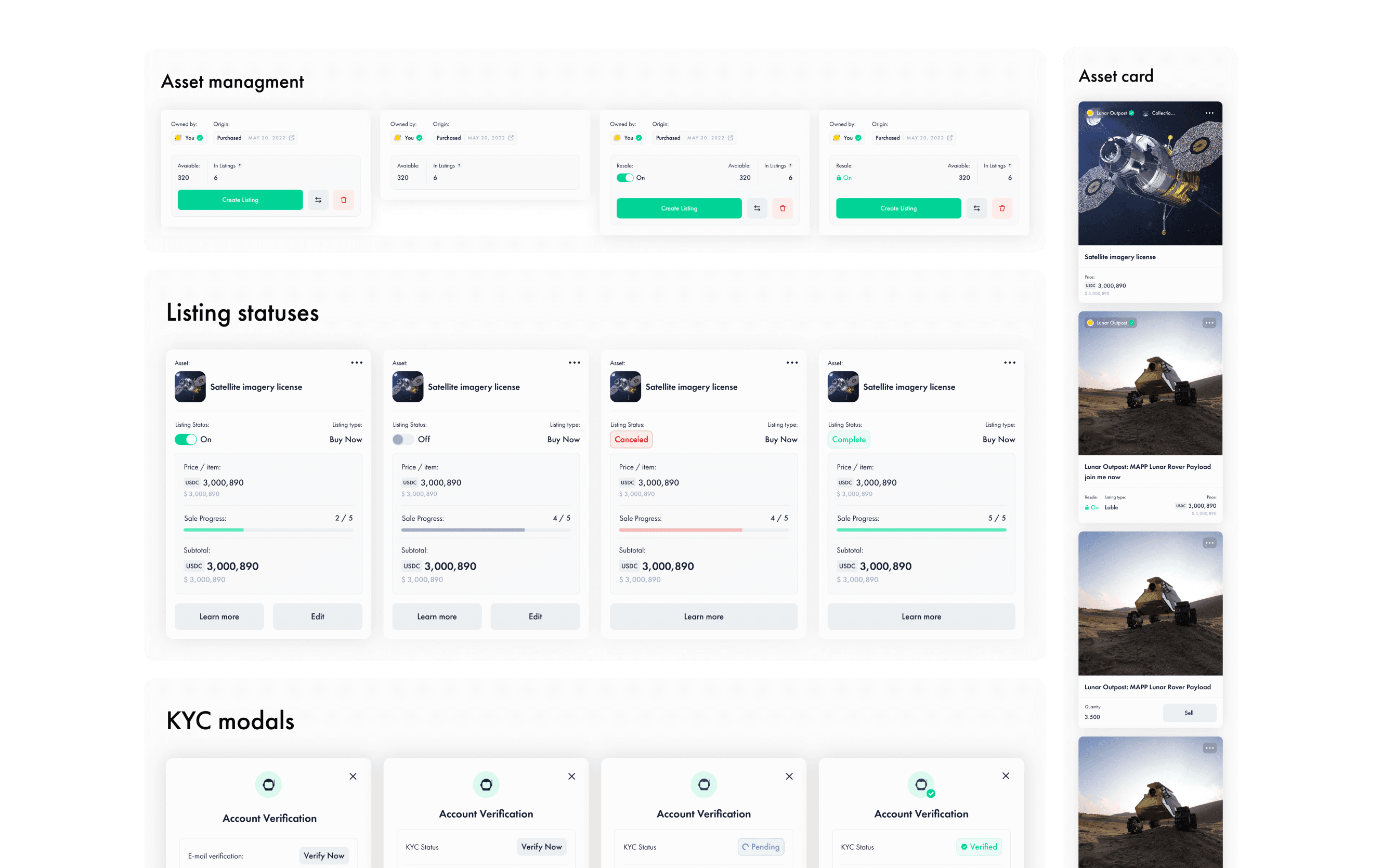
Task: Open the options menu on the satellite asset card
Action: 1209,113
